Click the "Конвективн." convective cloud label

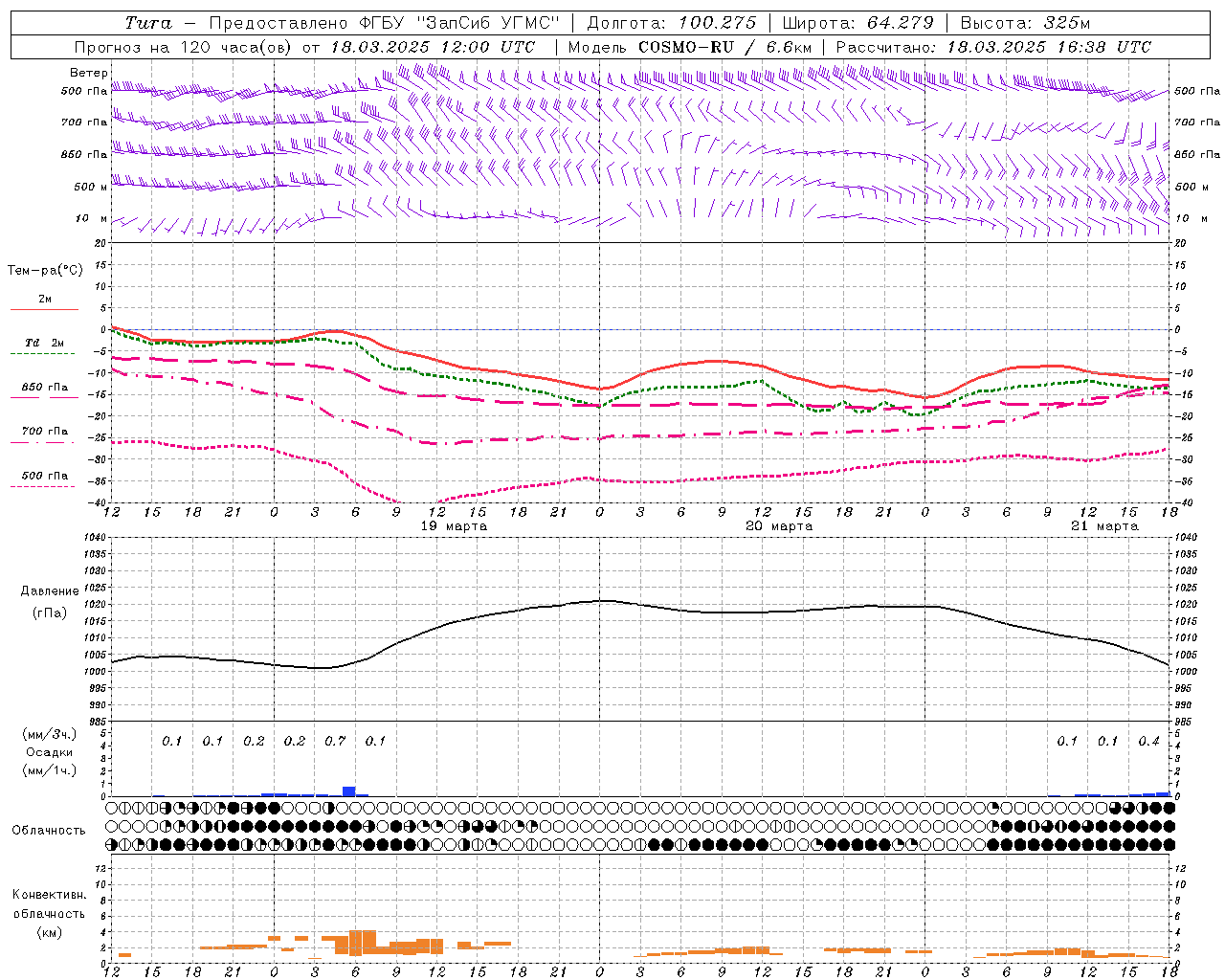tap(49, 895)
